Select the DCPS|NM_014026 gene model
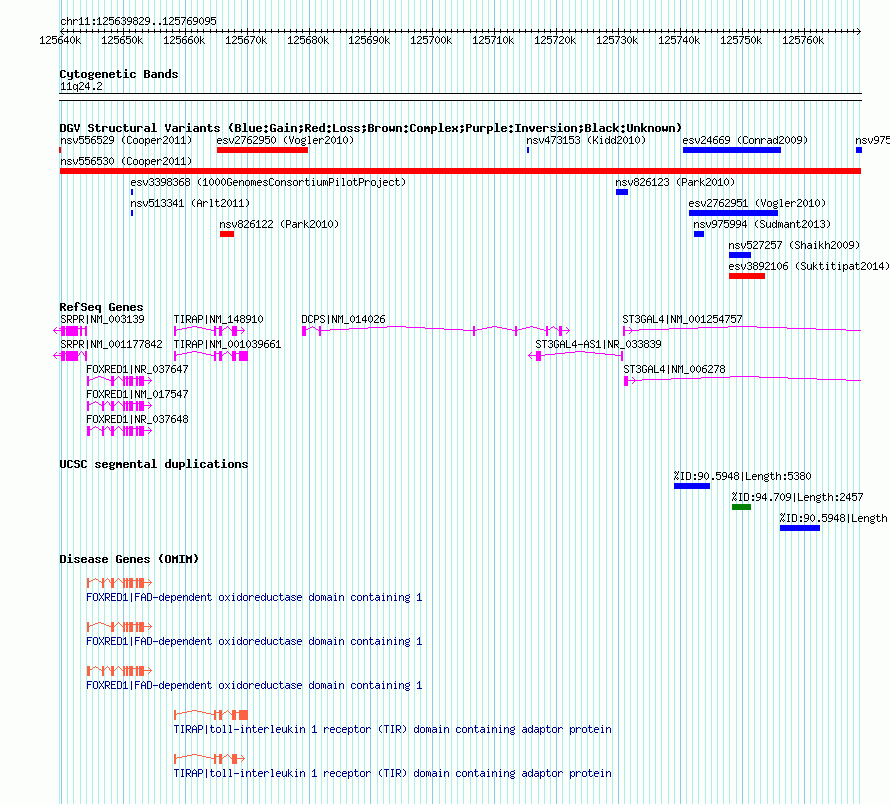The image size is (890, 804). pos(436,330)
